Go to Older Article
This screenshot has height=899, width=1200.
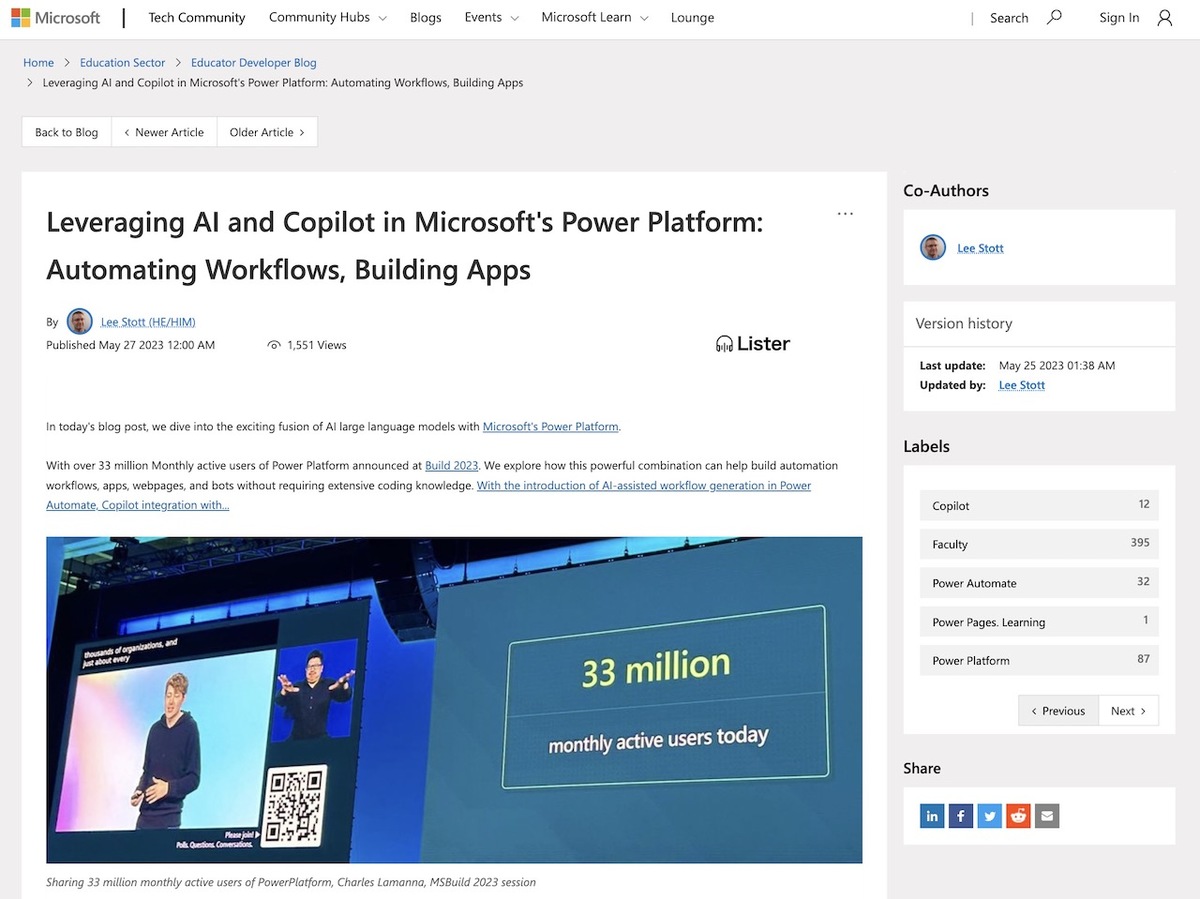(267, 132)
